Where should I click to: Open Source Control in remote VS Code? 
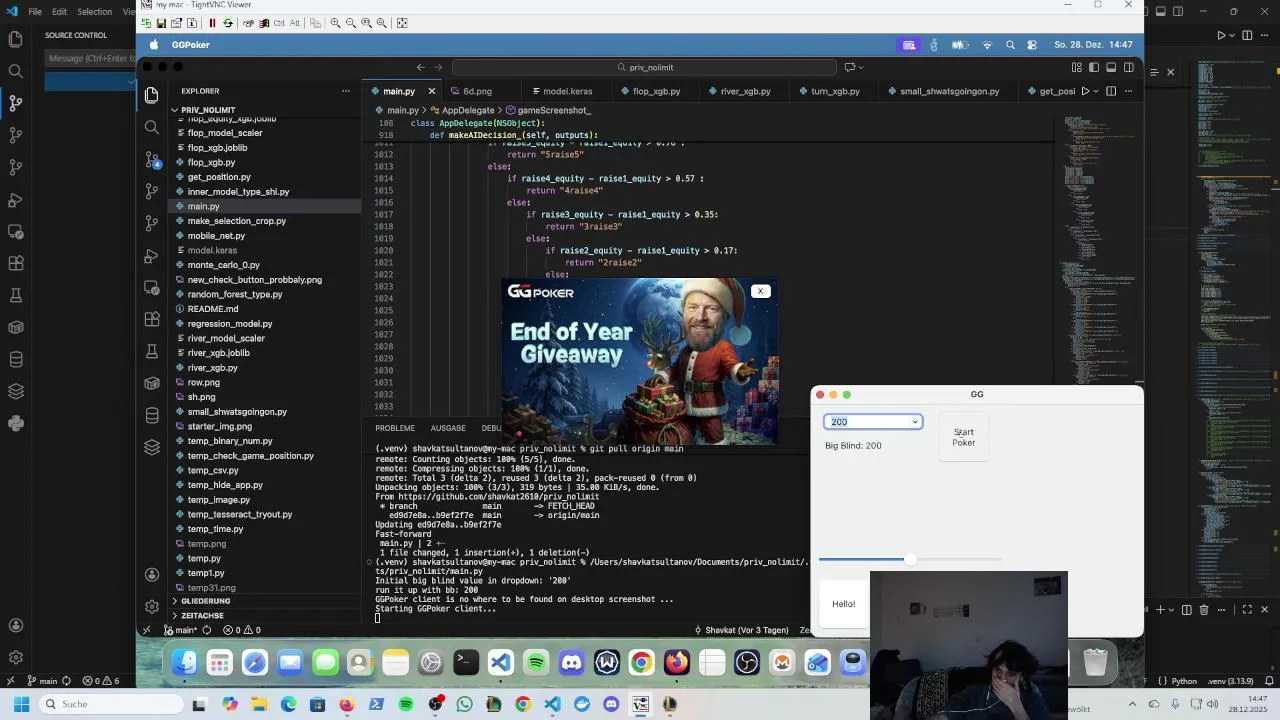pos(152,159)
